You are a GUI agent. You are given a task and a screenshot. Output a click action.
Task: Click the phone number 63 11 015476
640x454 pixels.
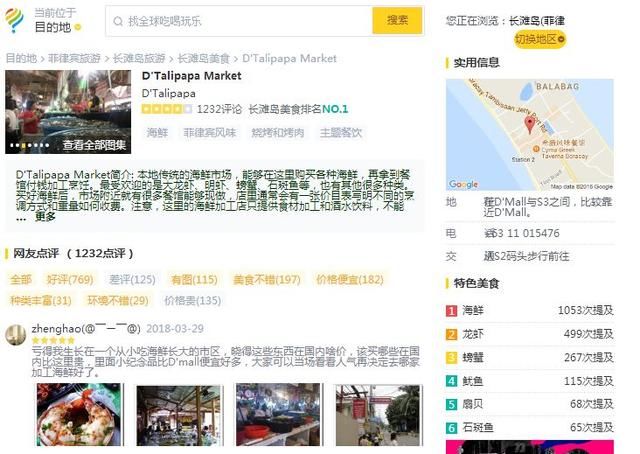tap(522, 233)
